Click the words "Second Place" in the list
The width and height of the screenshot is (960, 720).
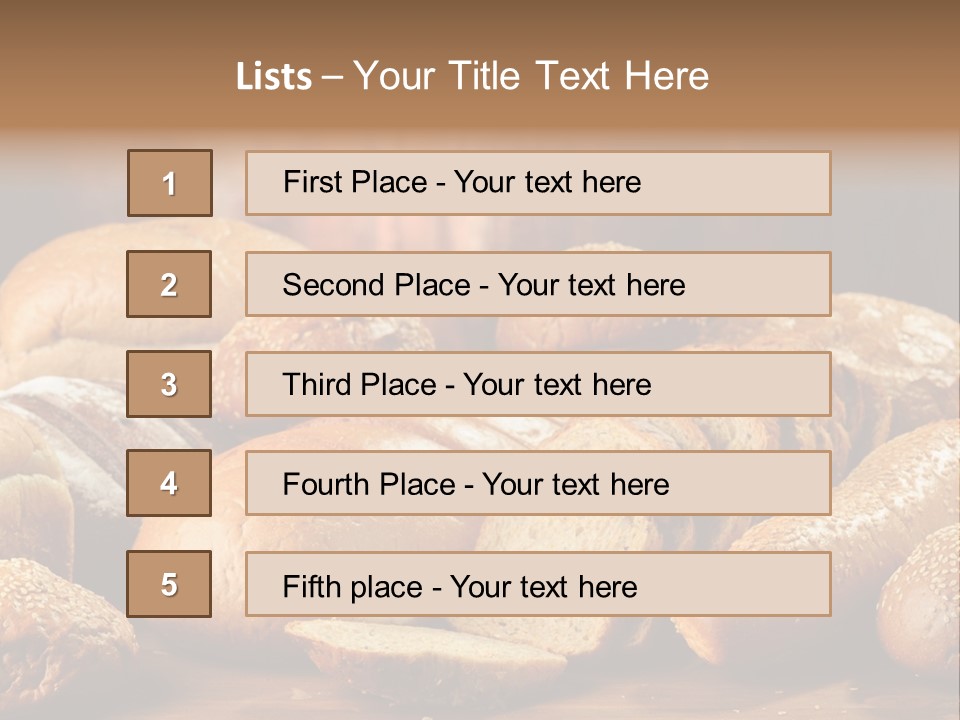click(x=375, y=285)
